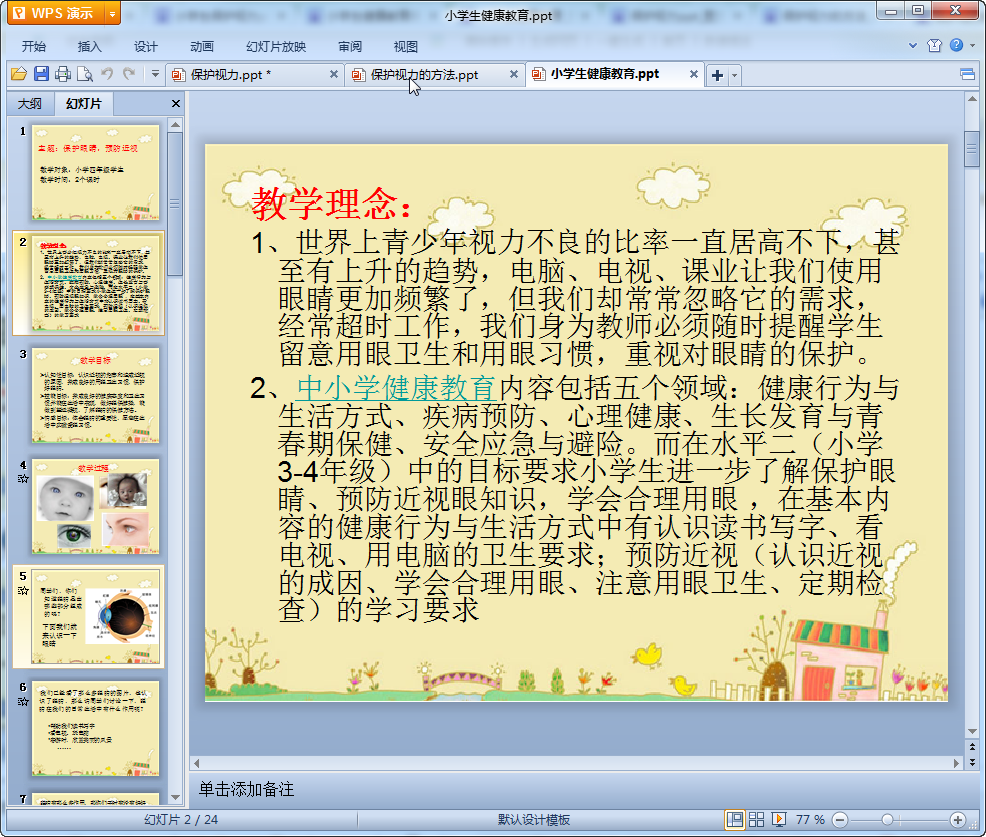The width and height of the screenshot is (986, 837).
Task: Click the WPS 演示 application button
Action: (56, 13)
